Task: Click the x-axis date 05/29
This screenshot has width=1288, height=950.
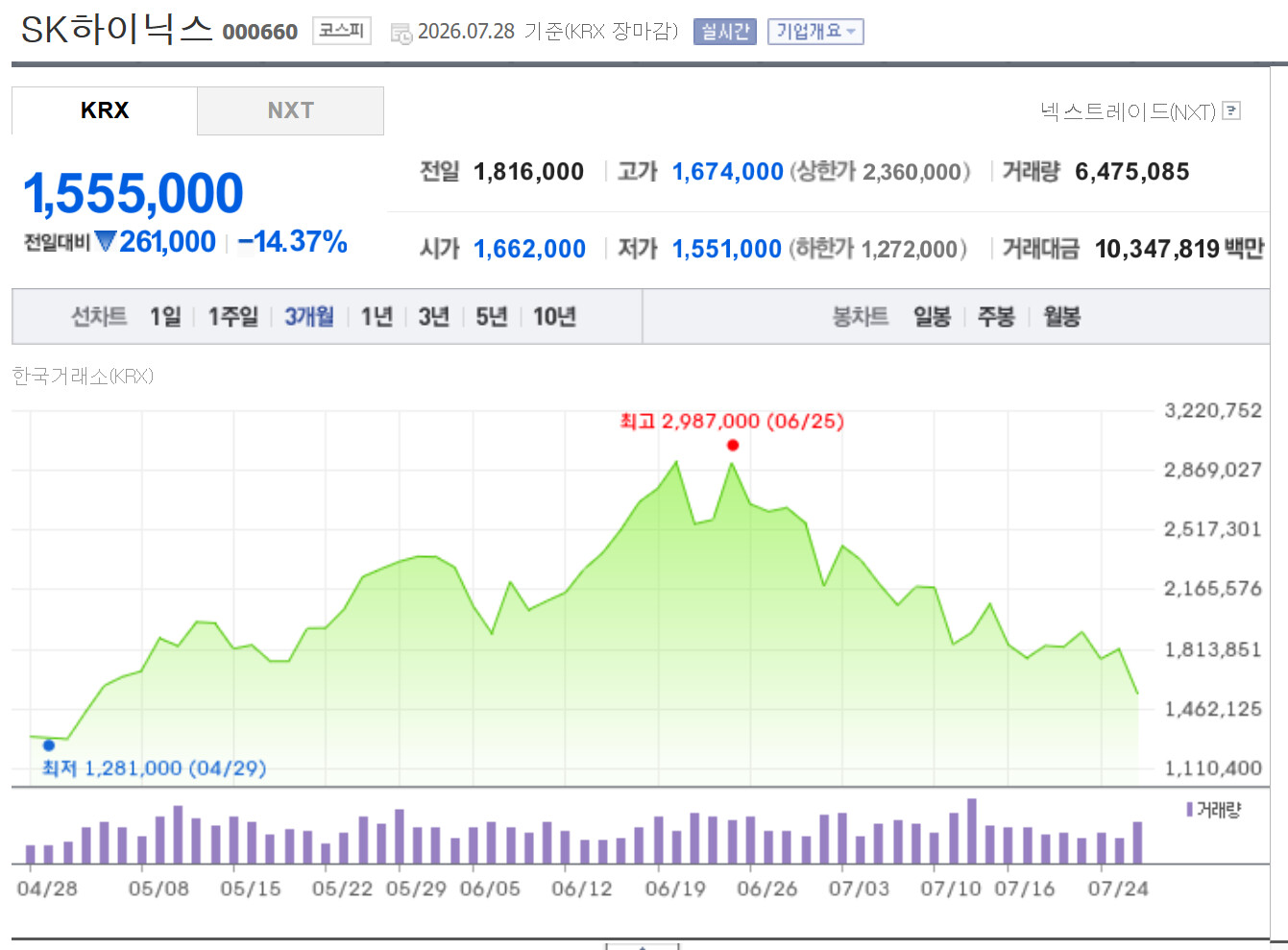Action: tap(417, 889)
